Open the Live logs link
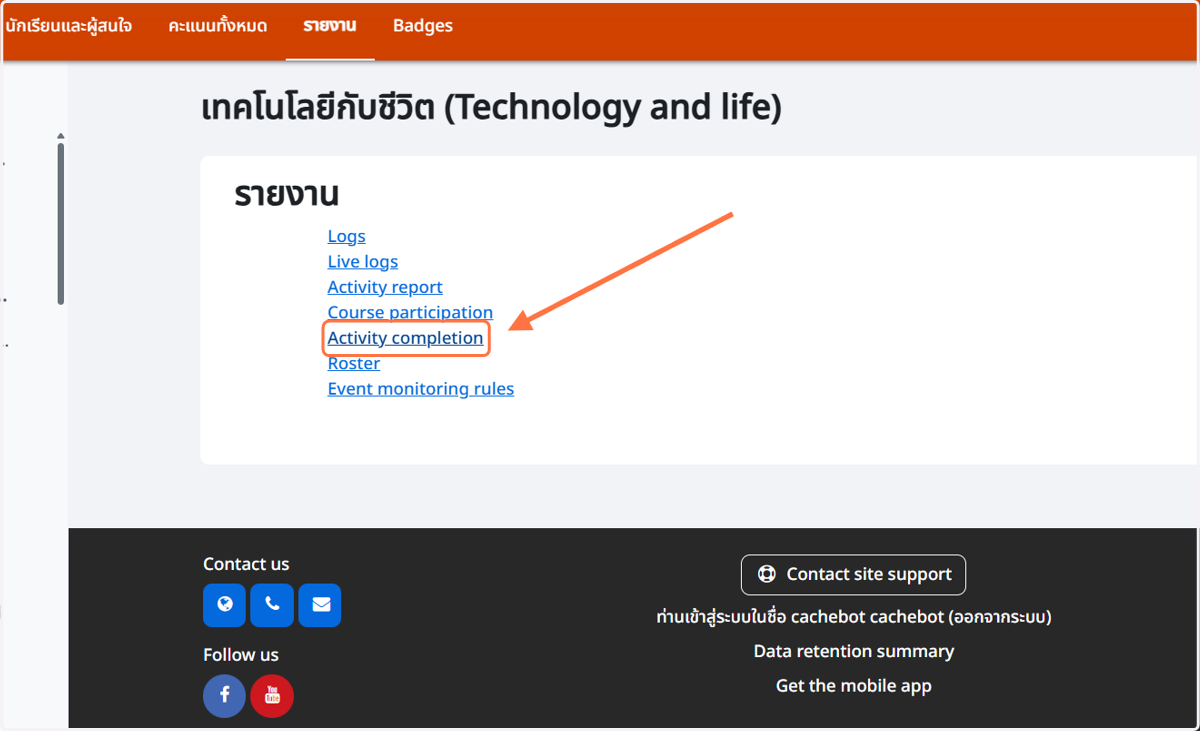The width and height of the screenshot is (1200, 731). point(362,261)
